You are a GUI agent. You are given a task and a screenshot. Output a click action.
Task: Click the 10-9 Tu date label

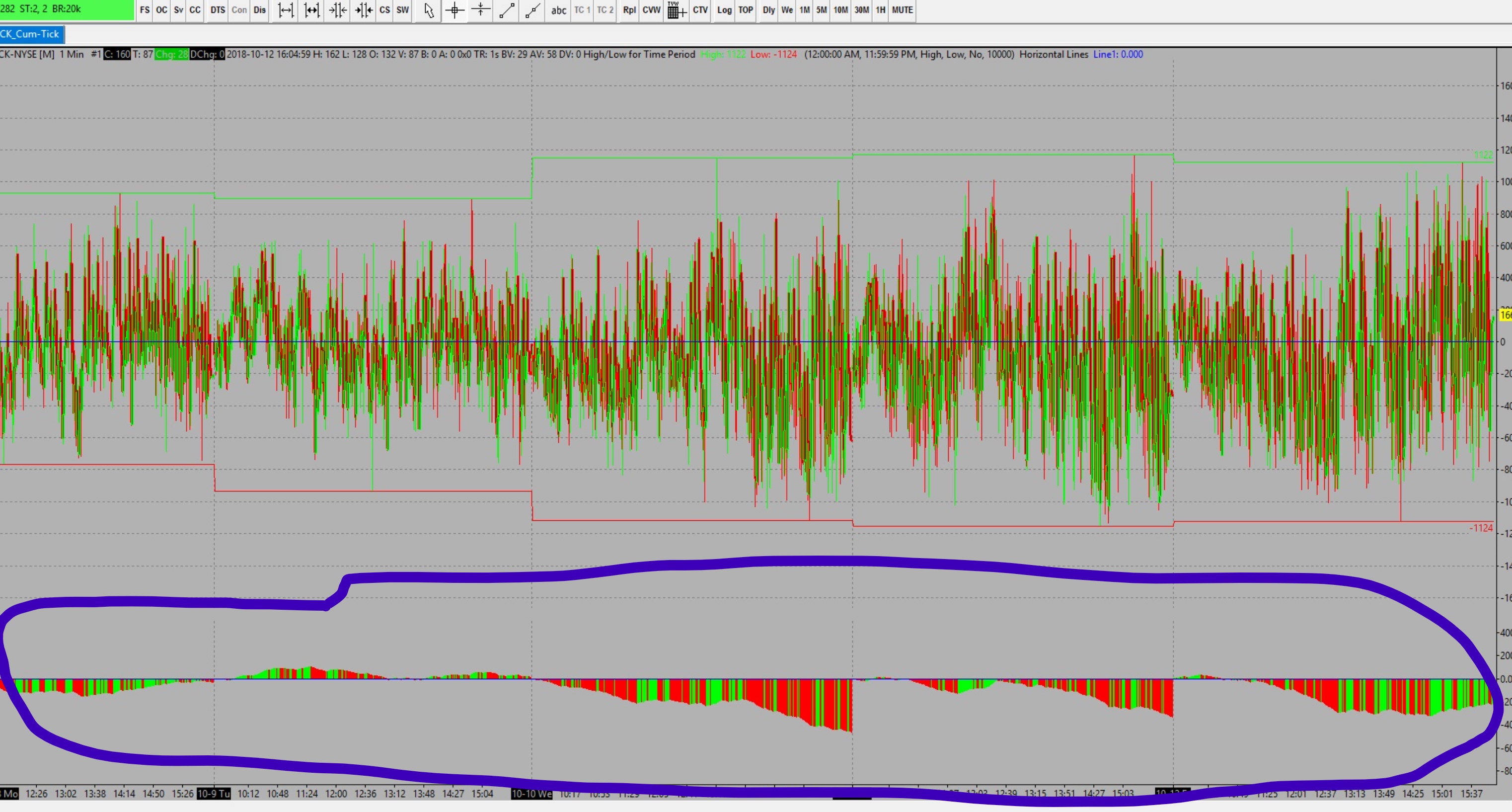point(214,794)
